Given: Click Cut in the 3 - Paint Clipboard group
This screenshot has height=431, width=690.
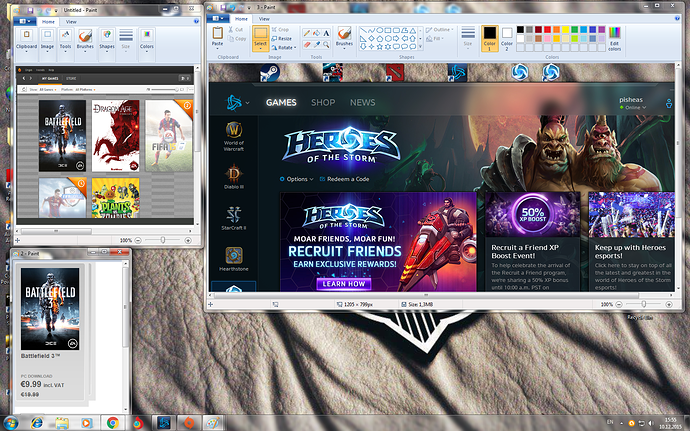Looking at the screenshot, I should point(236,29).
